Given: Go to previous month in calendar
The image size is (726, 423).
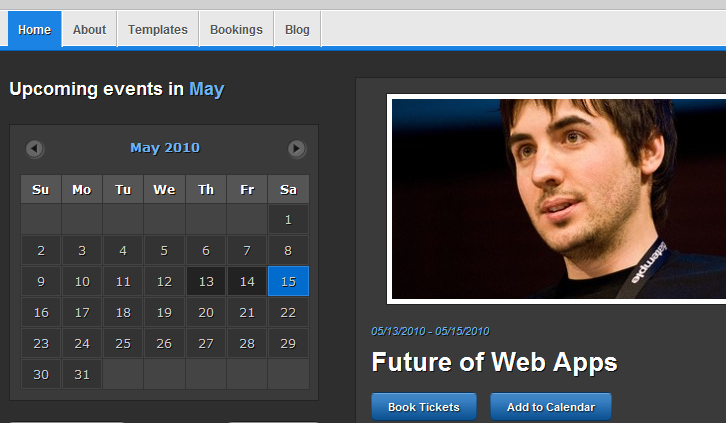Looking at the screenshot, I should pyautogui.click(x=35, y=149).
